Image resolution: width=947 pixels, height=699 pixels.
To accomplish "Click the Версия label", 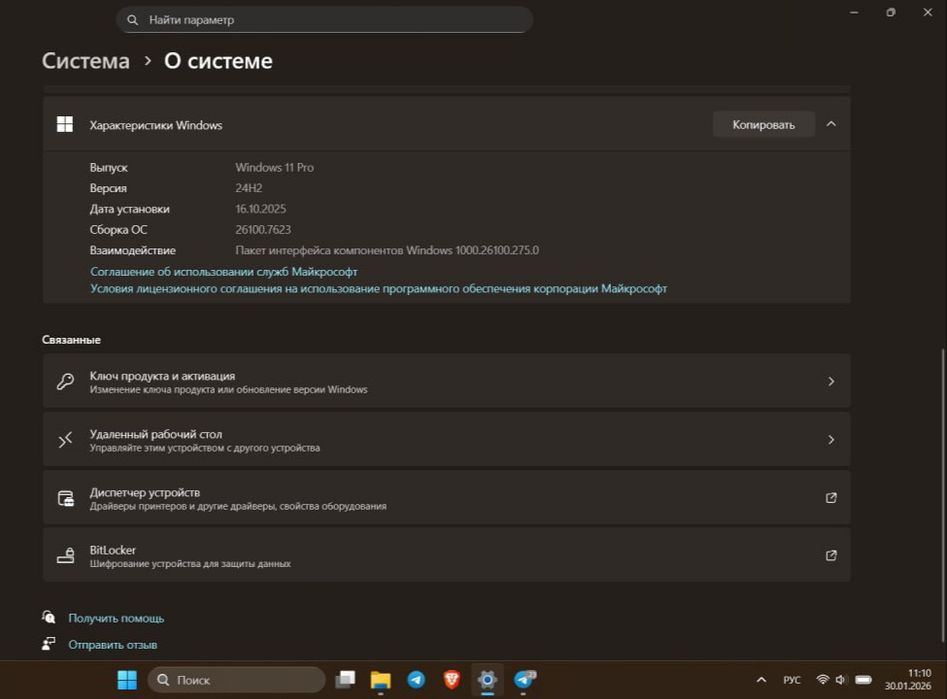I will coord(108,188).
